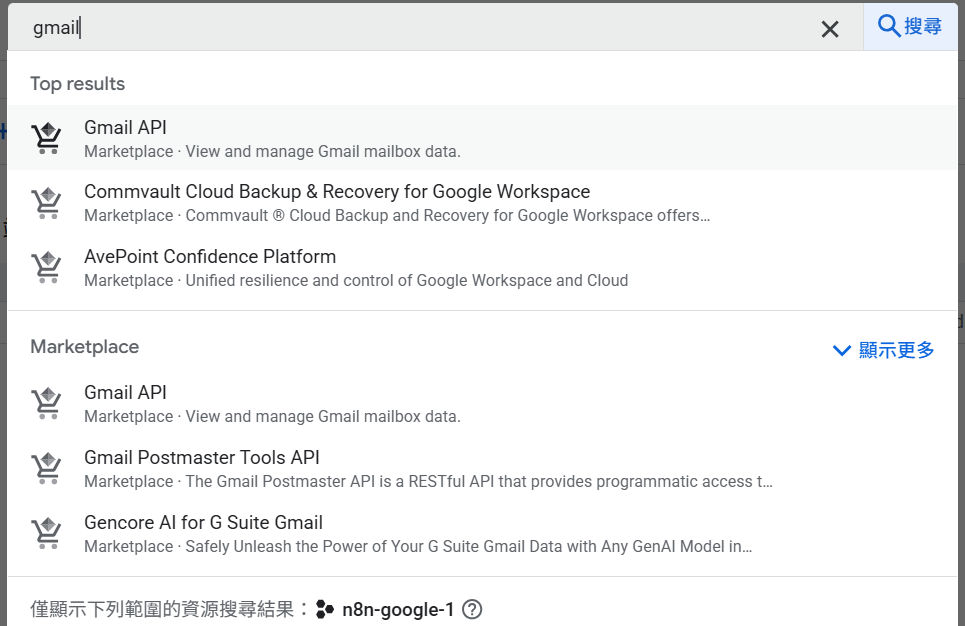
Task: Choose AvePoint Confidence Platform suggestion
Action: click(x=210, y=257)
